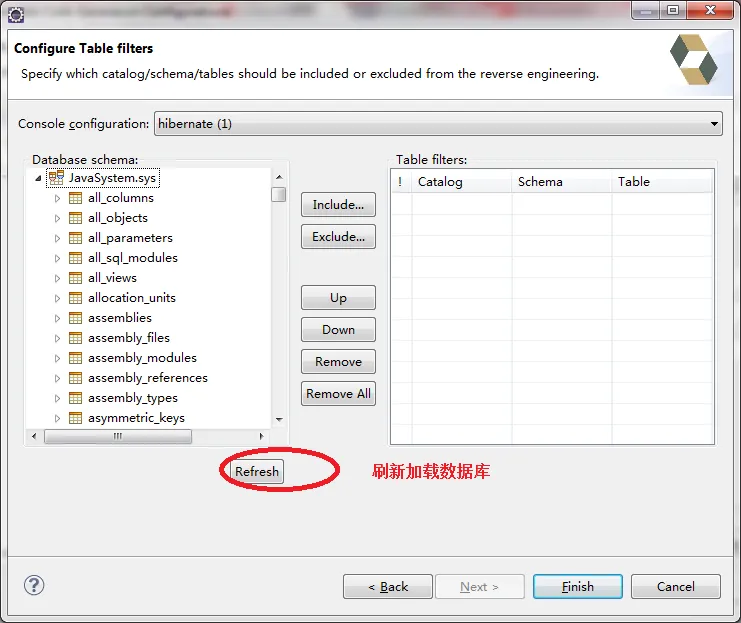Collapse the JavaSystem.sys tree node
This screenshot has width=741, height=623.
38,178
